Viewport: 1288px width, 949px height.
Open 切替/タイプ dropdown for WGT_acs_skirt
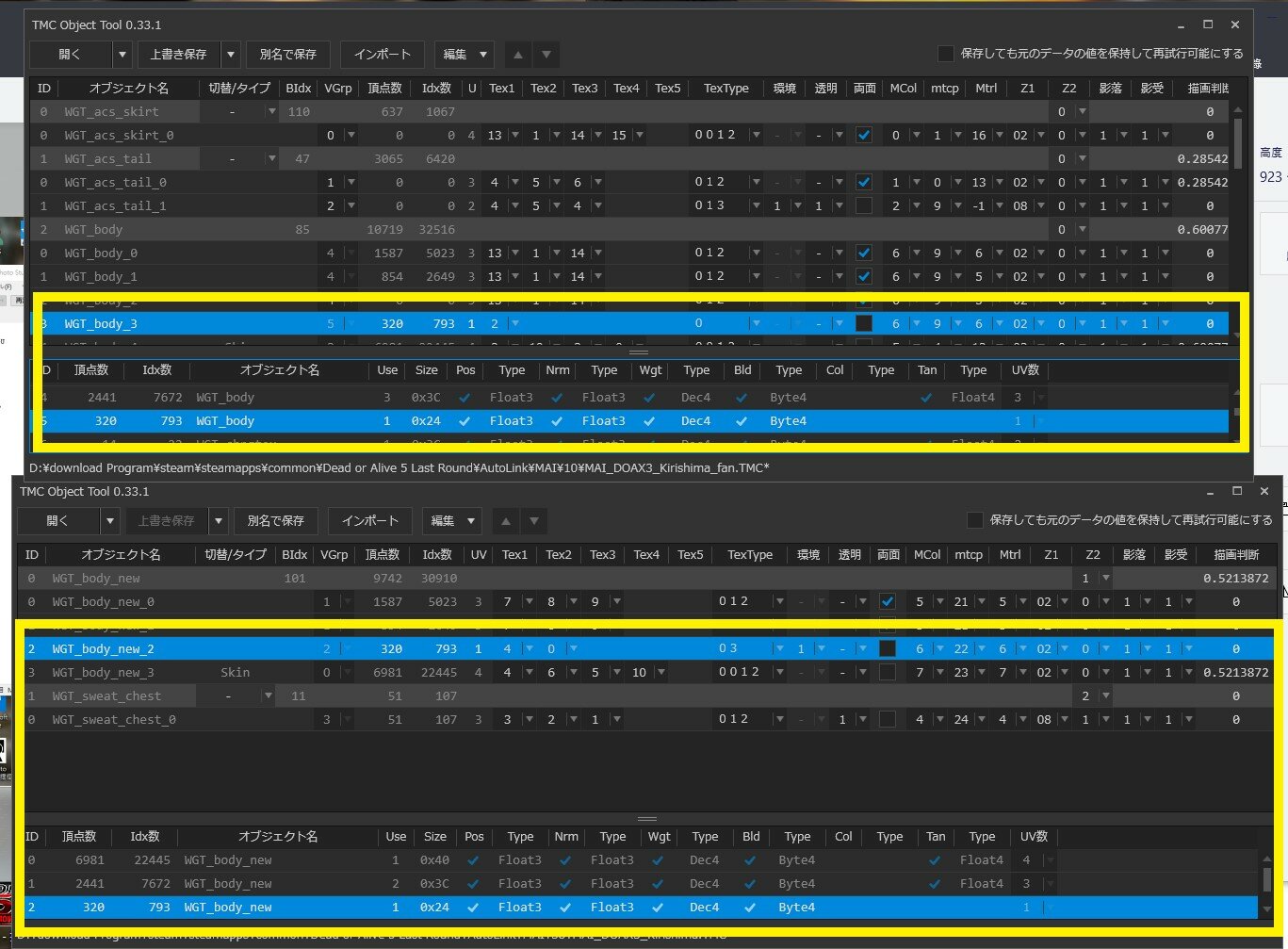[272, 112]
